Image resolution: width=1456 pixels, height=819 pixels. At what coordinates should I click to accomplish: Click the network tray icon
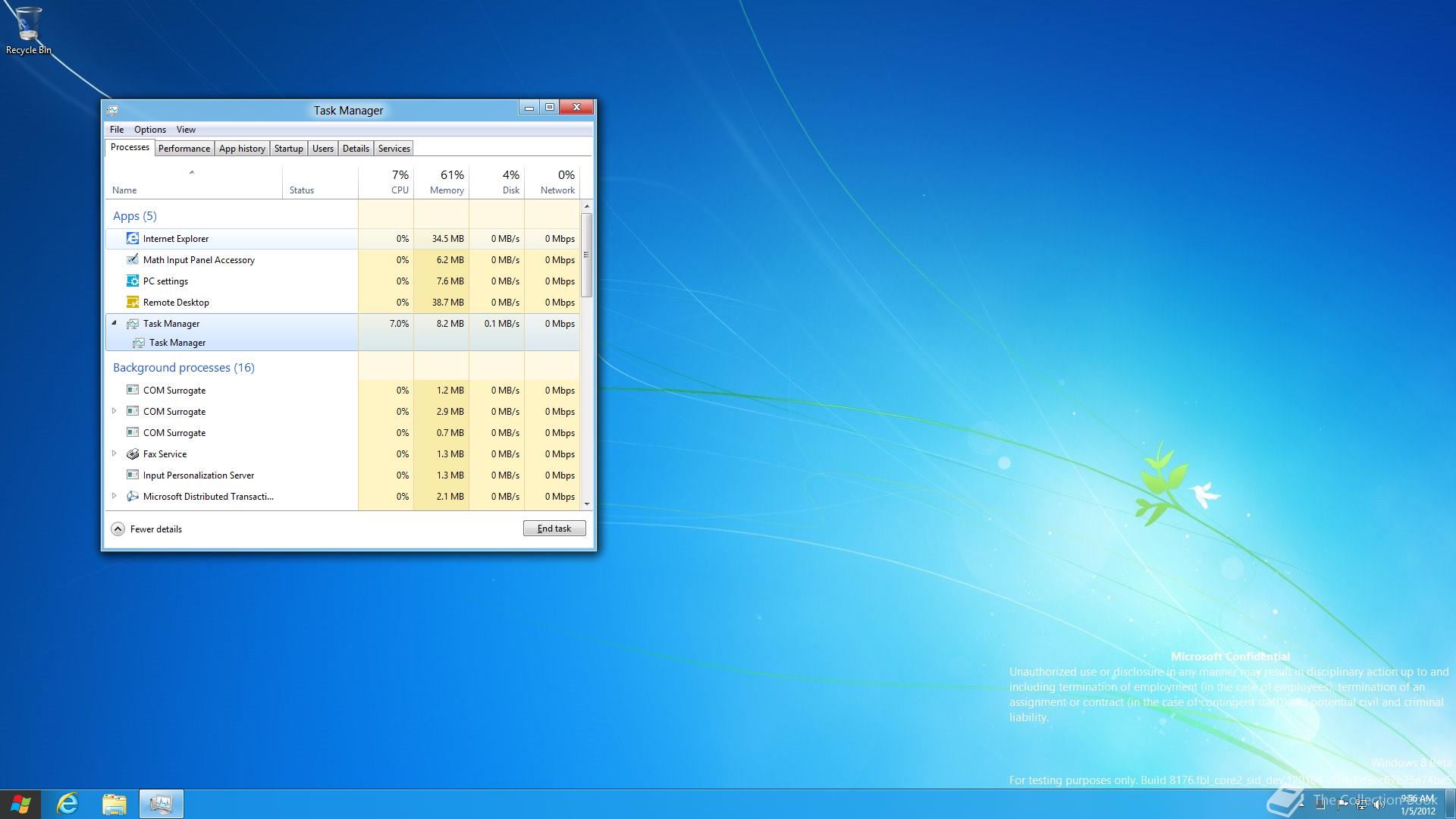1361,805
